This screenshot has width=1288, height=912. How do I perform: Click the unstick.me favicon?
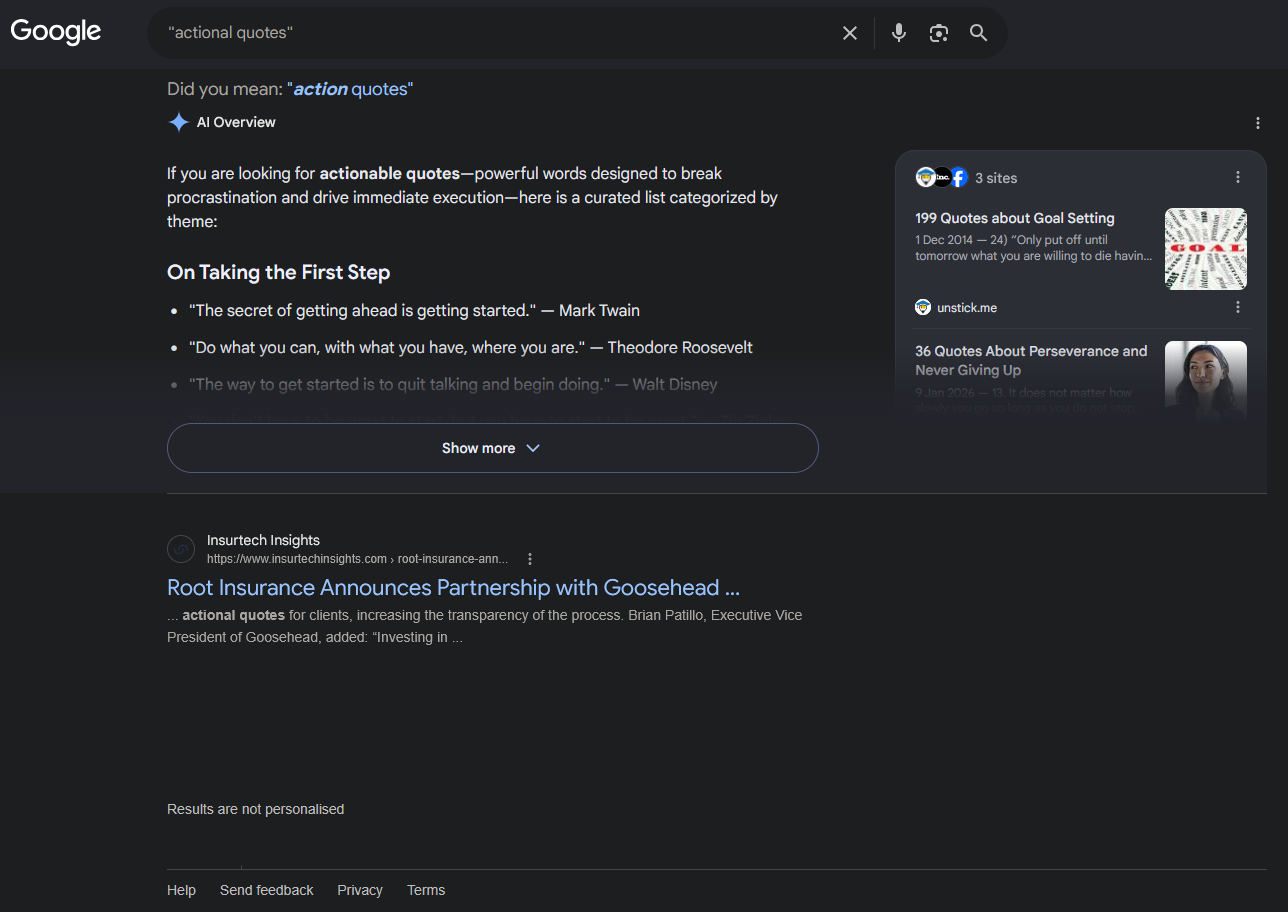click(x=923, y=307)
